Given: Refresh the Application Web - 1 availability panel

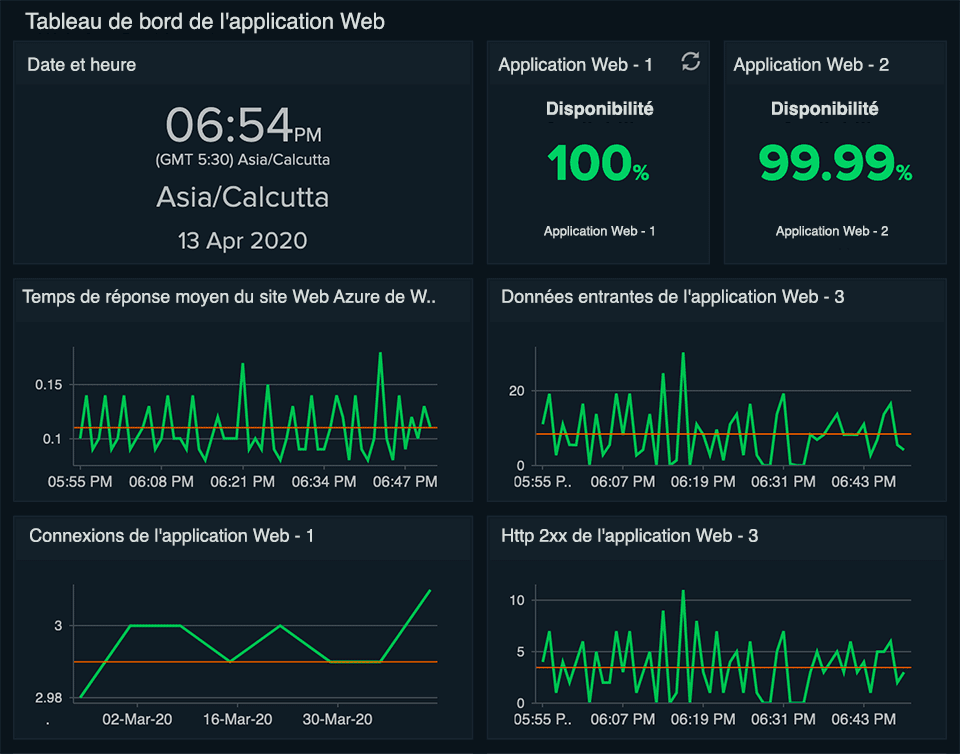Looking at the screenshot, I should [x=690, y=62].
